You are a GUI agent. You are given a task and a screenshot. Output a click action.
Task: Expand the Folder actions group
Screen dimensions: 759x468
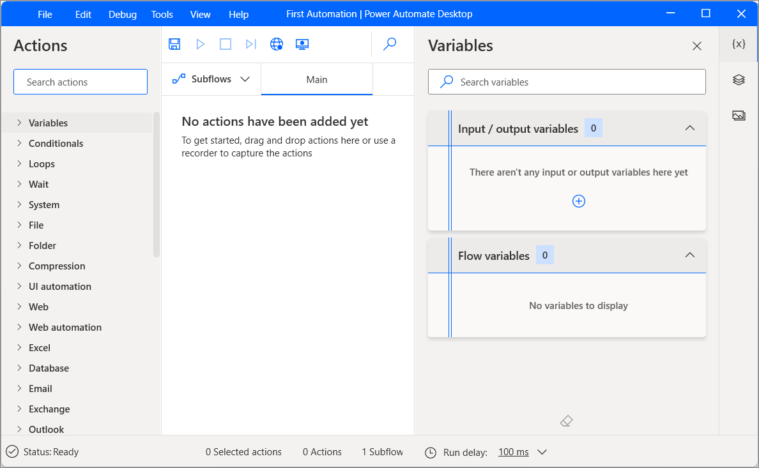(19, 245)
